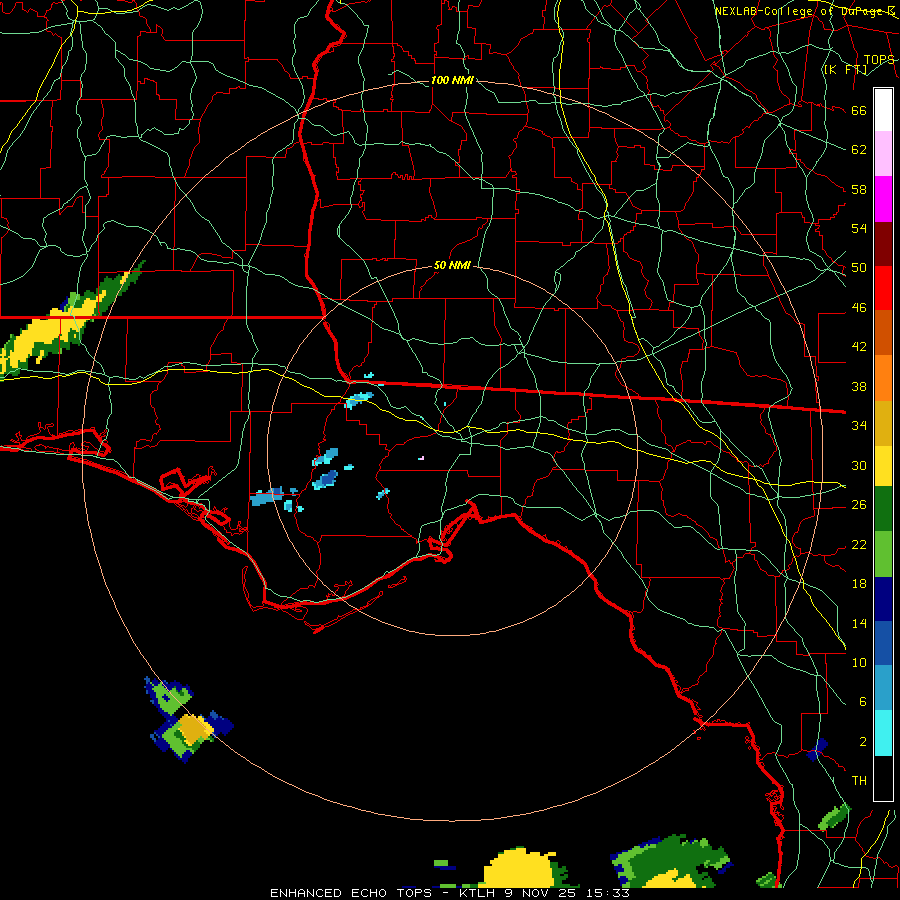
Task: Click the 2 value on the legend
Action: coord(862,742)
